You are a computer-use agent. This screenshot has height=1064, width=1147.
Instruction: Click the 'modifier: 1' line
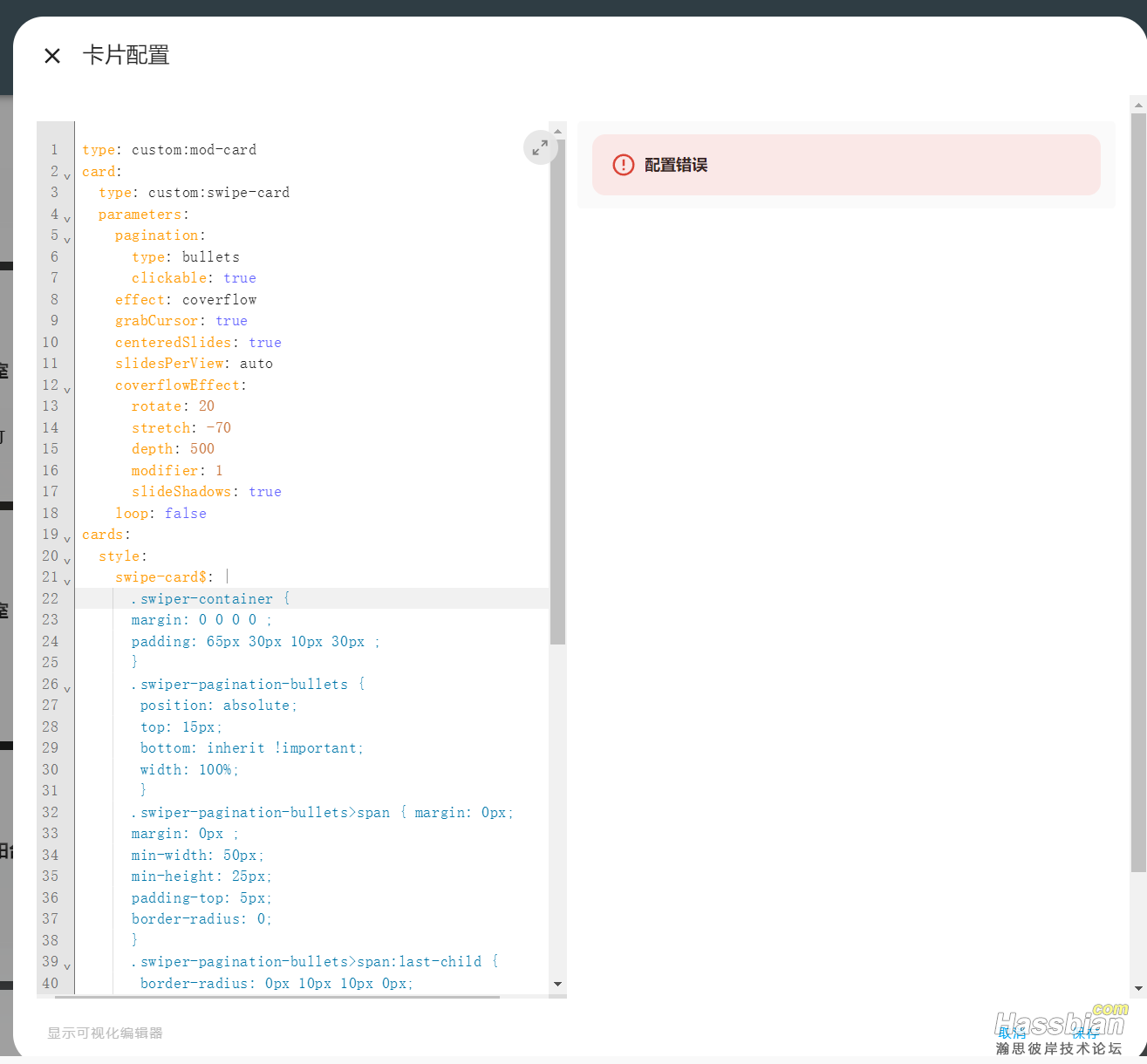point(177,471)
